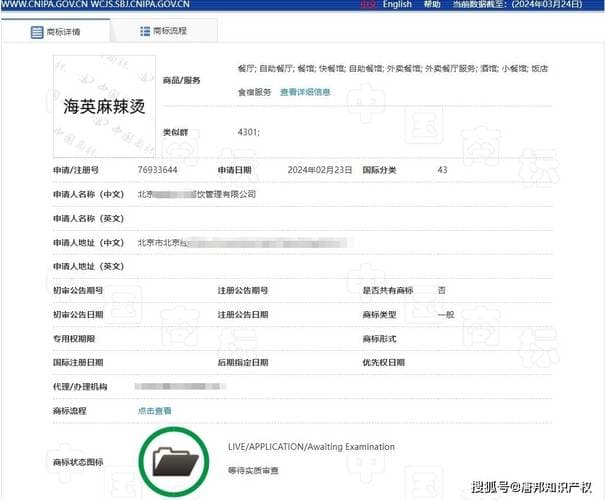Click the data cutoff date 2024年03月24日
605x500 pixels.
[547, 4]
